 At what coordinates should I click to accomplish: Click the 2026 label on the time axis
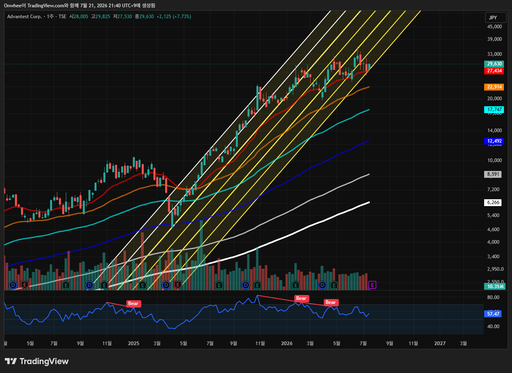[287, 343]
